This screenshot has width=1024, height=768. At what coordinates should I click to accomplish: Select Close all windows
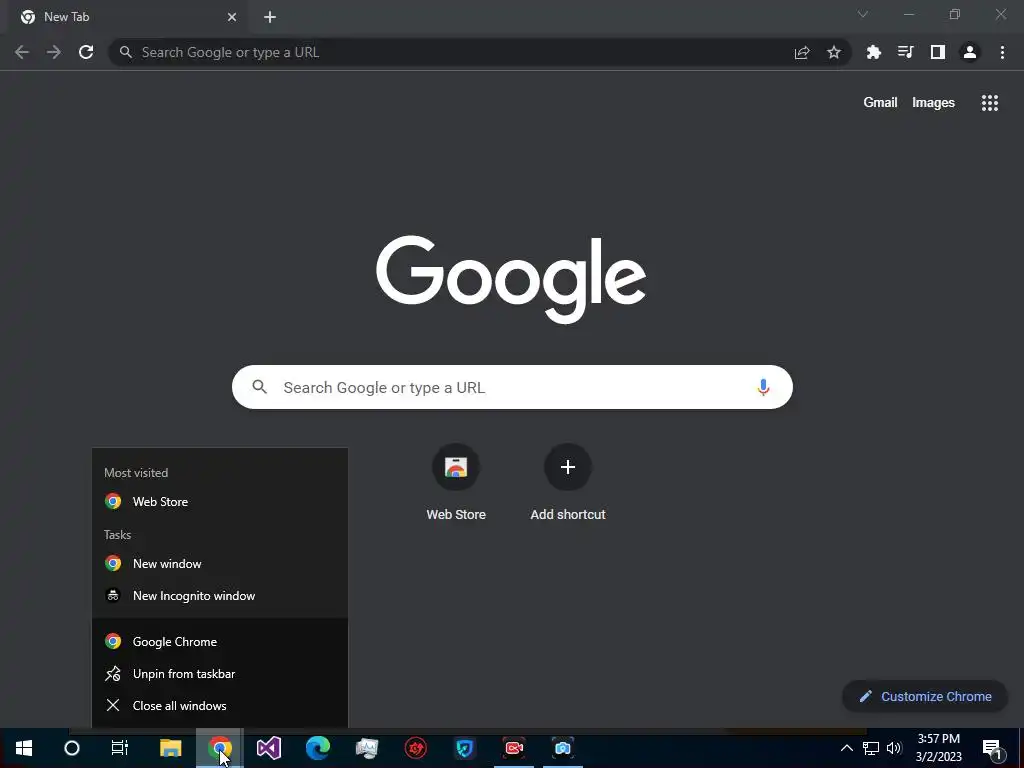coord(219,705)
